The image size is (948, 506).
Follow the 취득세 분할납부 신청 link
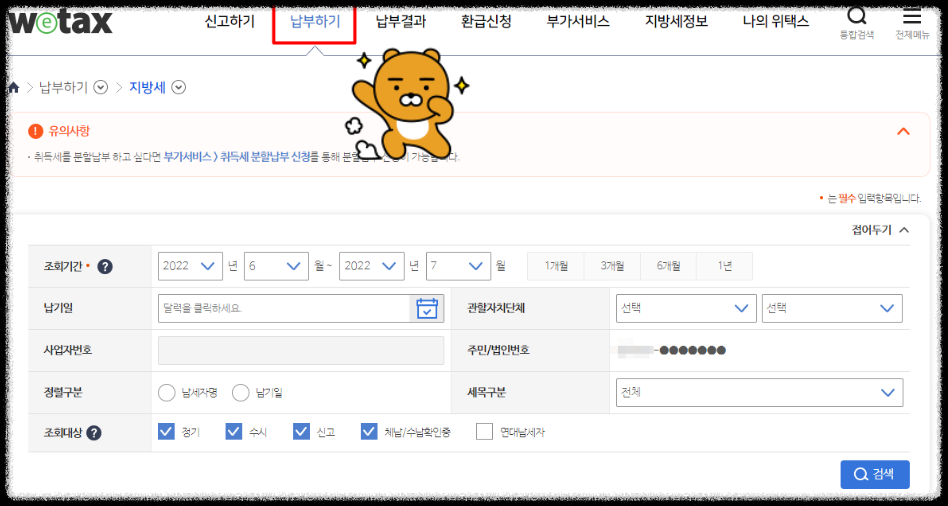(265, 157)
